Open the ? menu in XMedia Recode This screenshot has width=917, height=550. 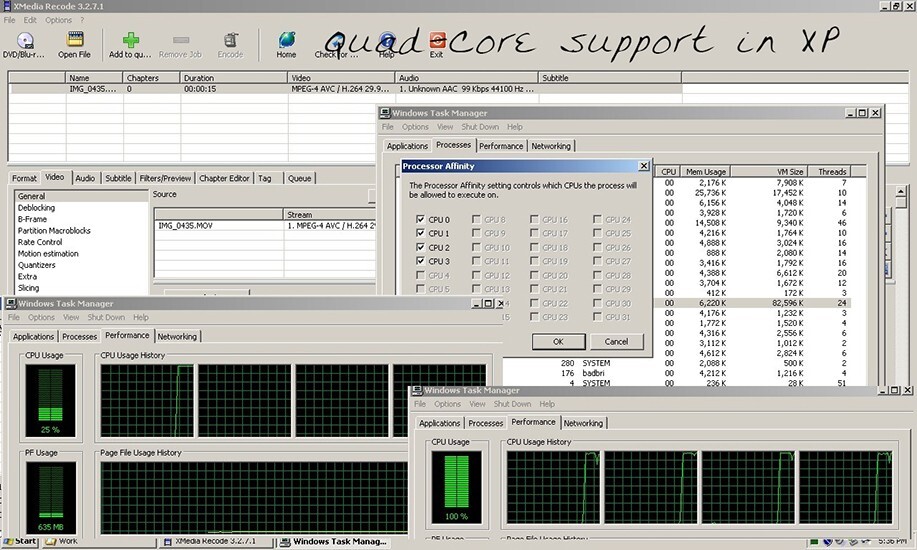82,20
